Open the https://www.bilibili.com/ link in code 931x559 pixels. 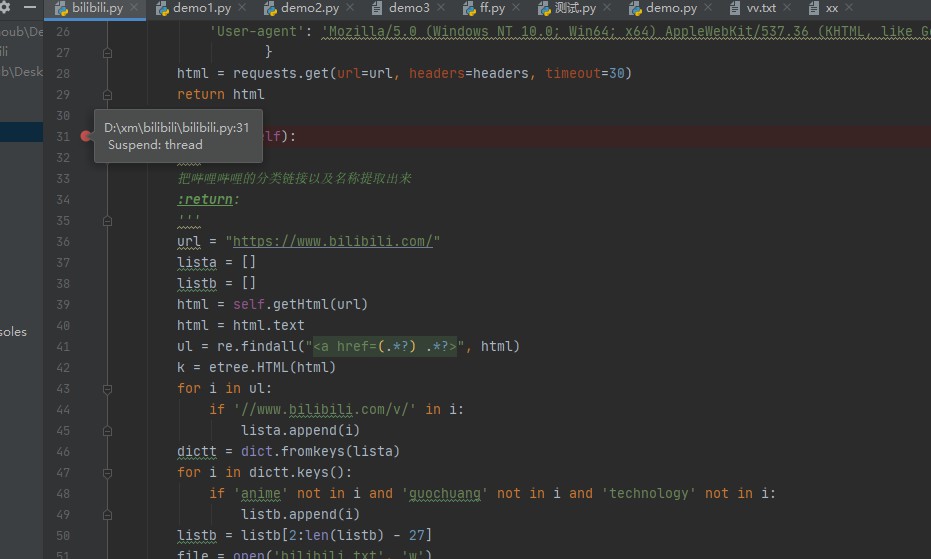pyautogui.click(x=332, y=241)
